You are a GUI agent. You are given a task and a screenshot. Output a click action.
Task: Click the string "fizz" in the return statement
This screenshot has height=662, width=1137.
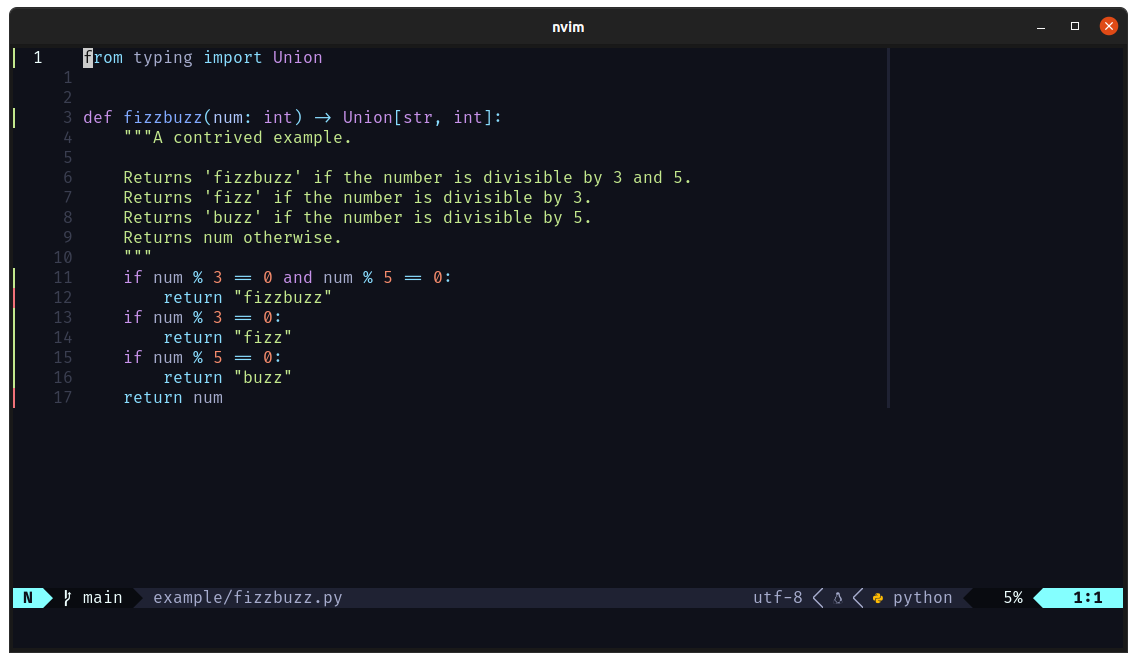262,338
